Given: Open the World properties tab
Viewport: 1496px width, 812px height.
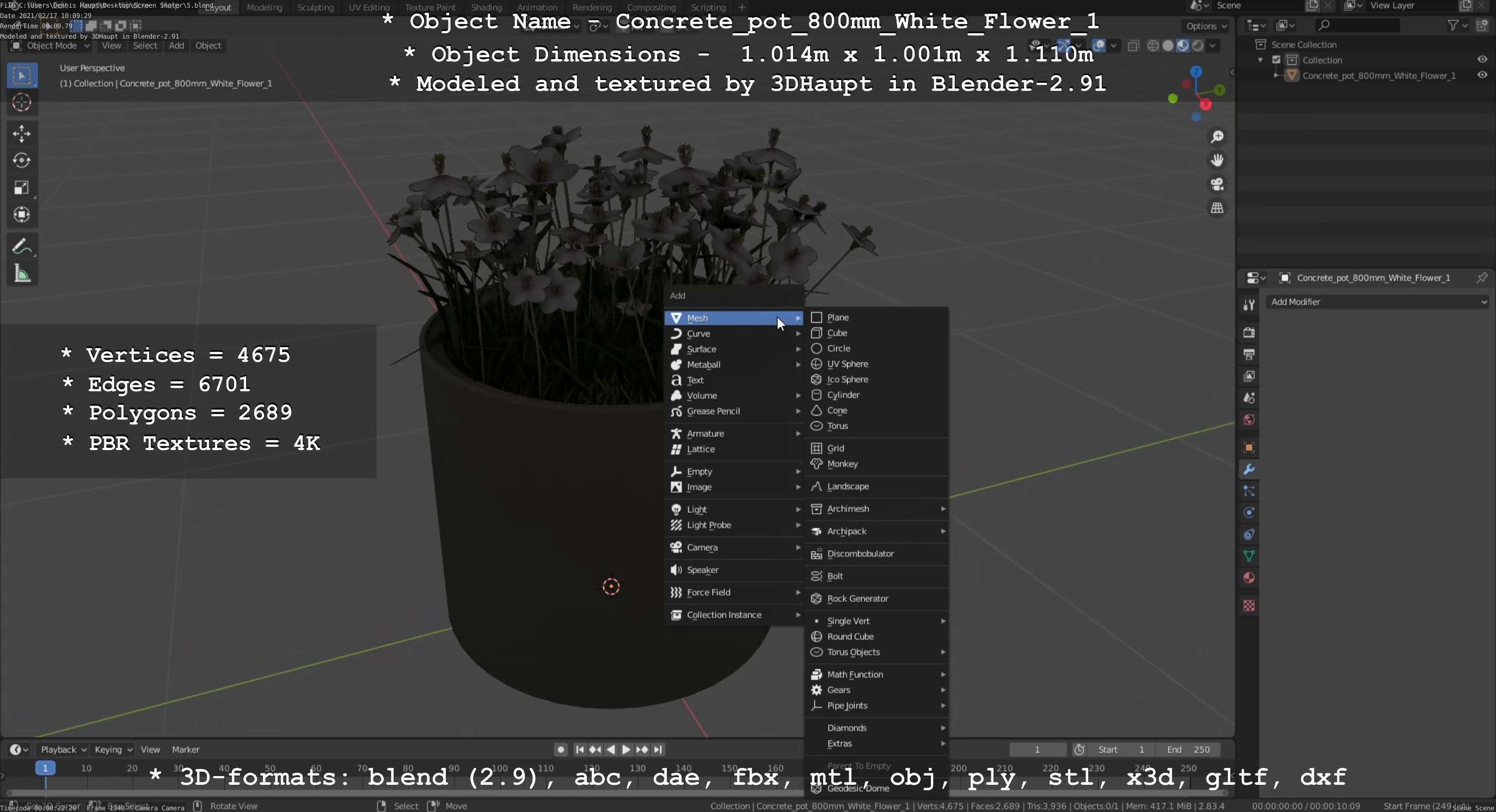Looking at the screenshot, I should click(x=1249, y=420).
